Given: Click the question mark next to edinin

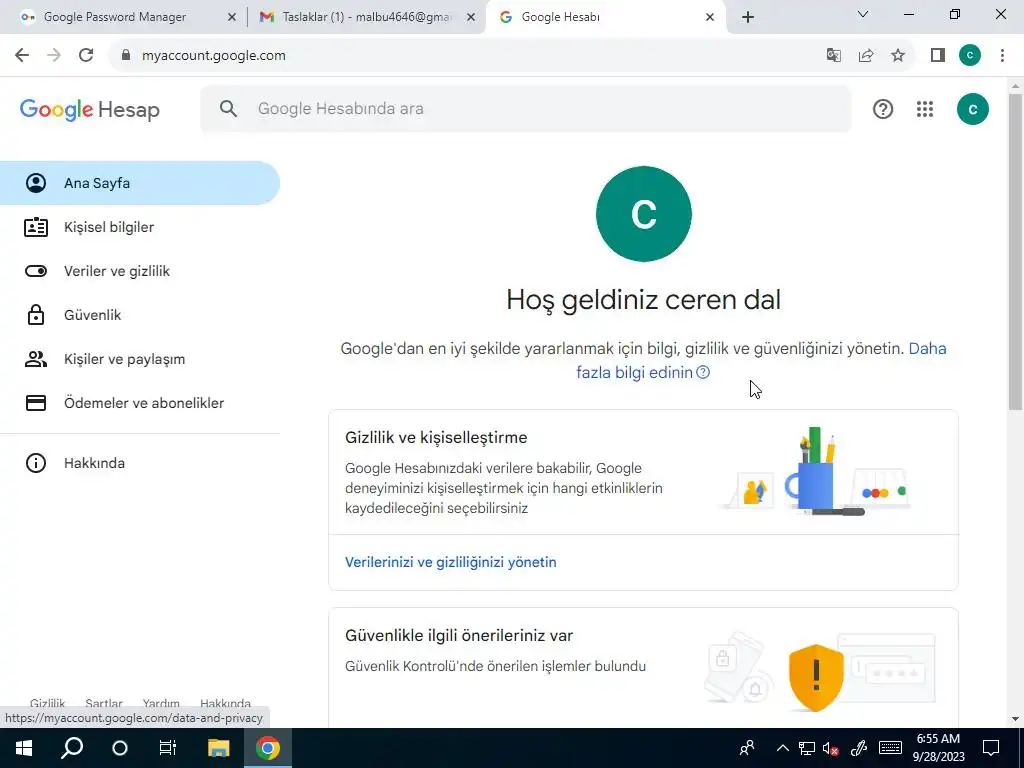Looking at the screenshot, I should [x=703, y=372].
